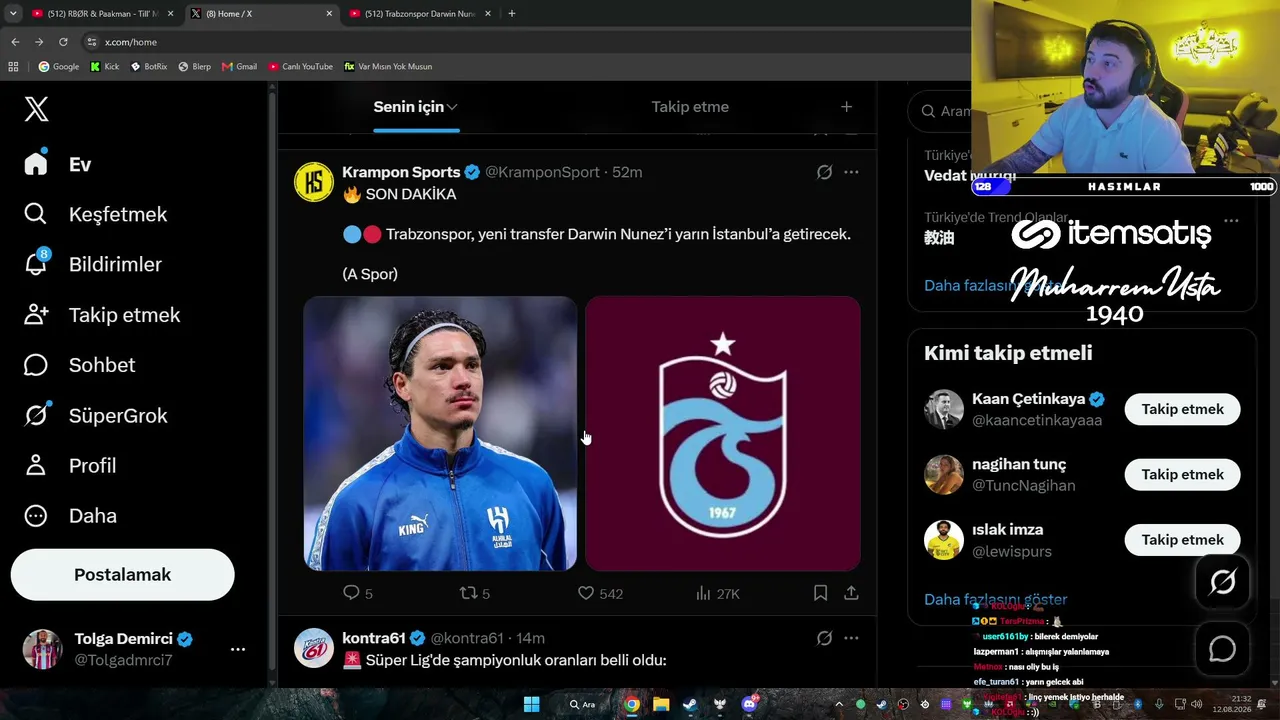Open Google bookmark
1280x720 pixels.
(58, 67)
